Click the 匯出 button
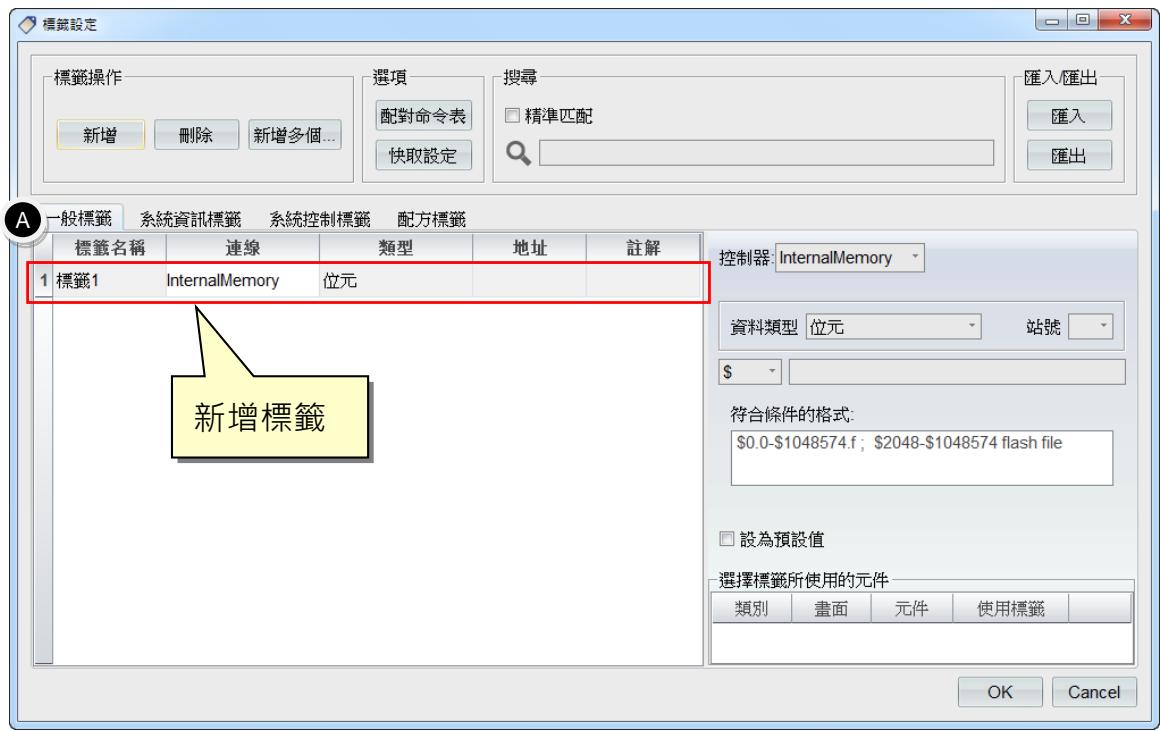The image size is (1162, 731). coord(1069,156)
